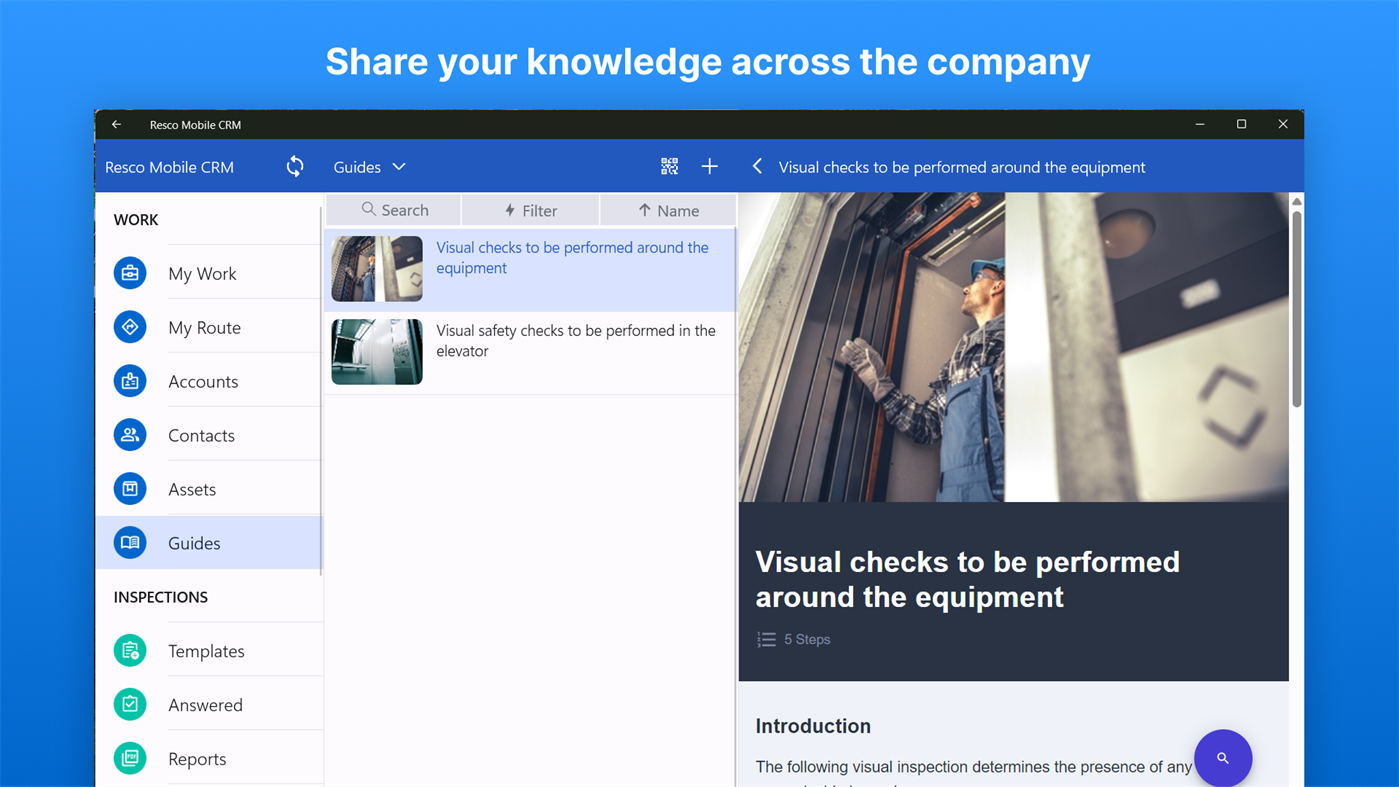This screenshot has height=787, width=1399.
Task: Open the search field in the guides list
Action: pos(393,210)
